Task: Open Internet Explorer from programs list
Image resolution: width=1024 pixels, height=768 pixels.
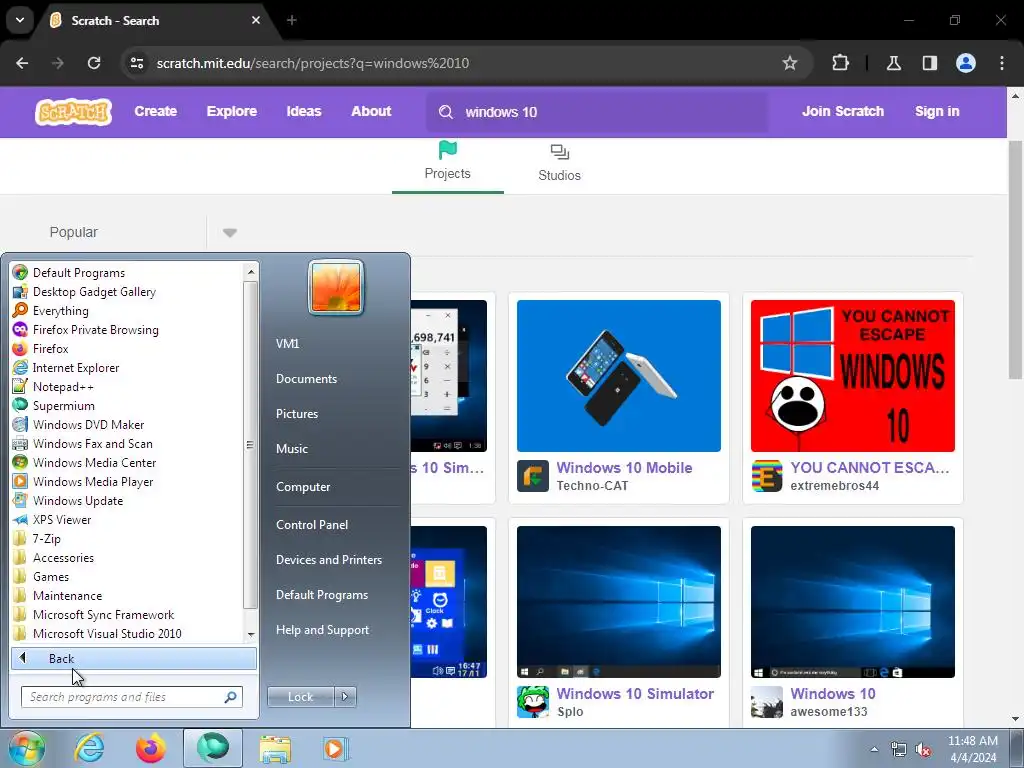Action: tap(76, 368)
